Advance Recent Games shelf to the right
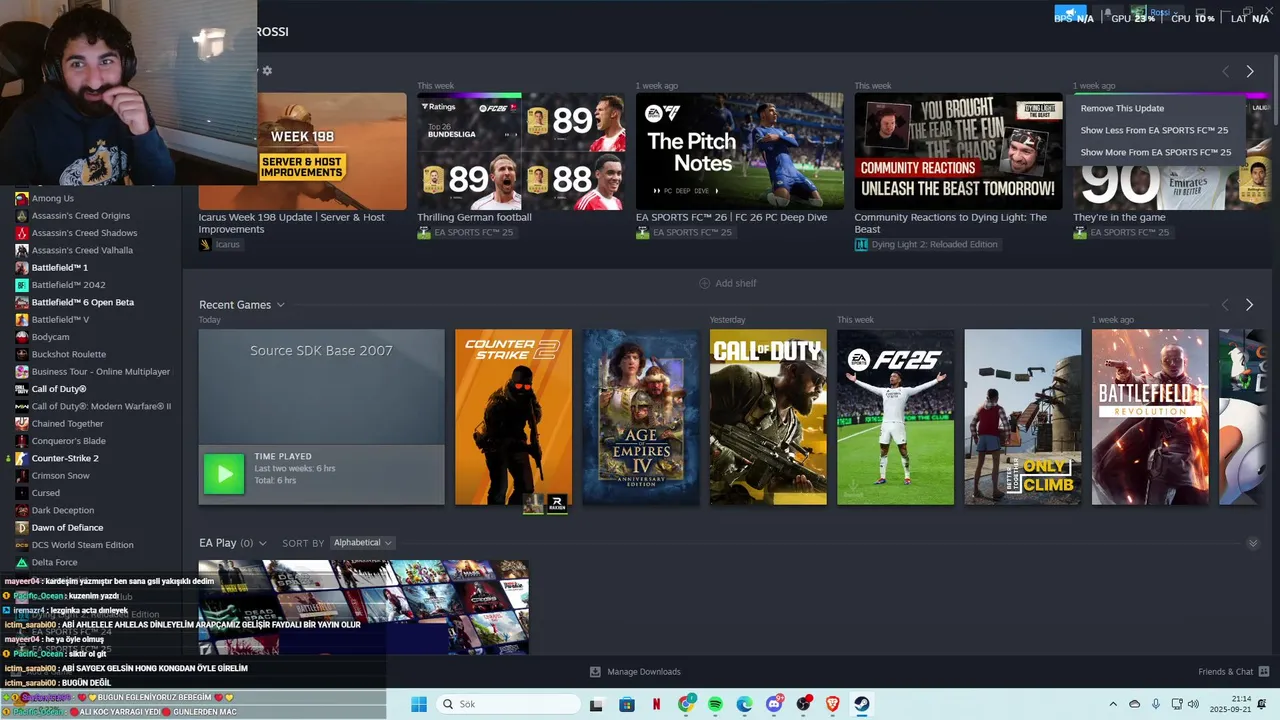The width and height of the screenshot is (1280, 720). (1249, 305)
